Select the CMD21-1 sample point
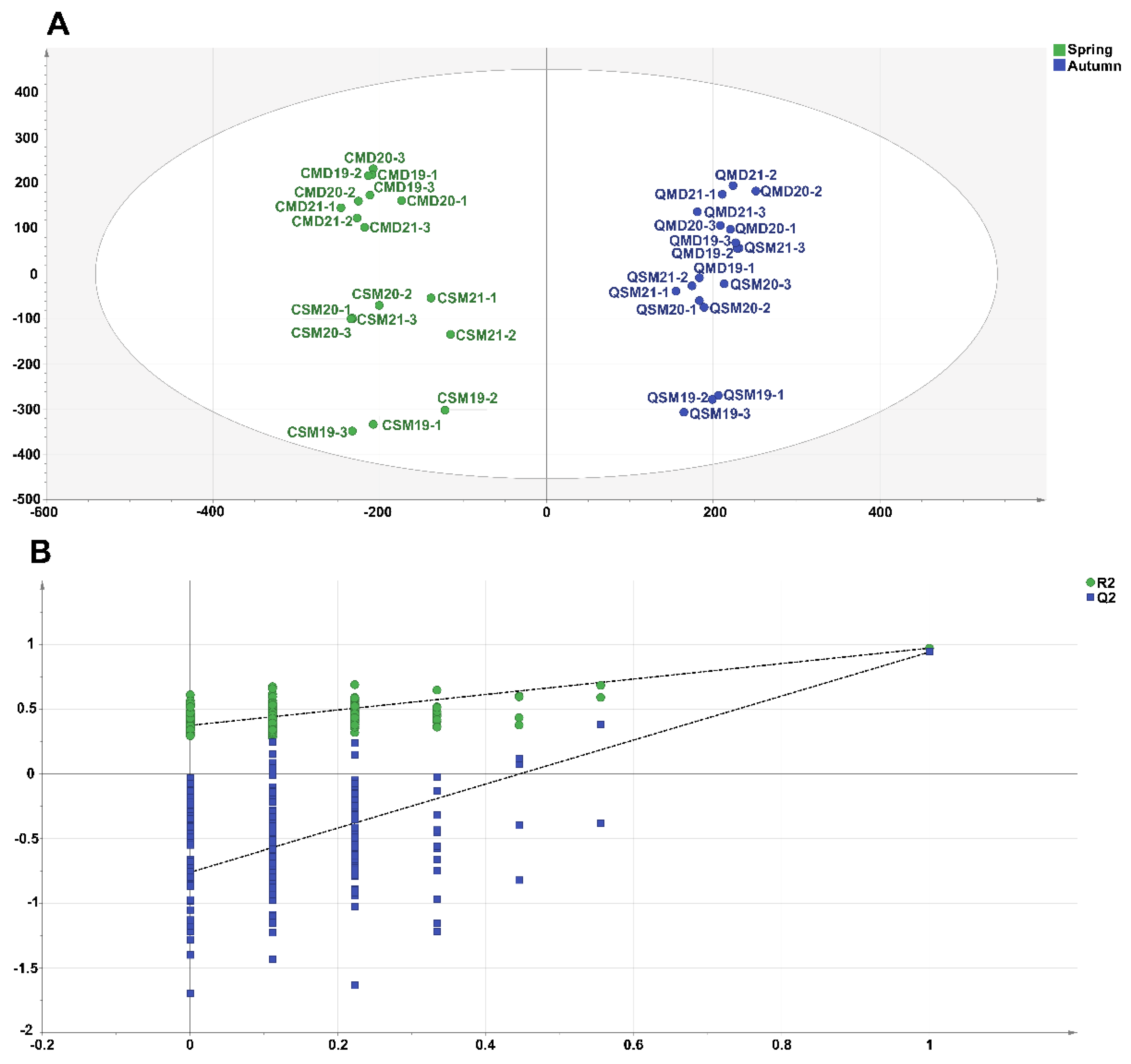 [x=341, y=208]
